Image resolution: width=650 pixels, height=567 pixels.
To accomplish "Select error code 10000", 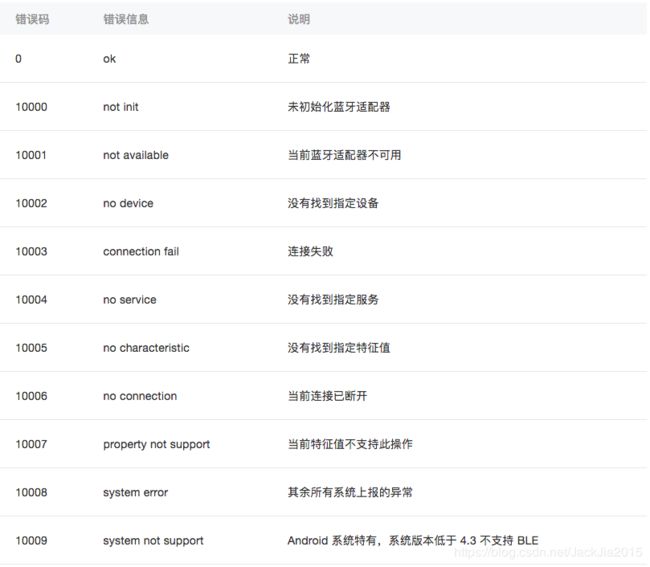I will coord(32,107).
